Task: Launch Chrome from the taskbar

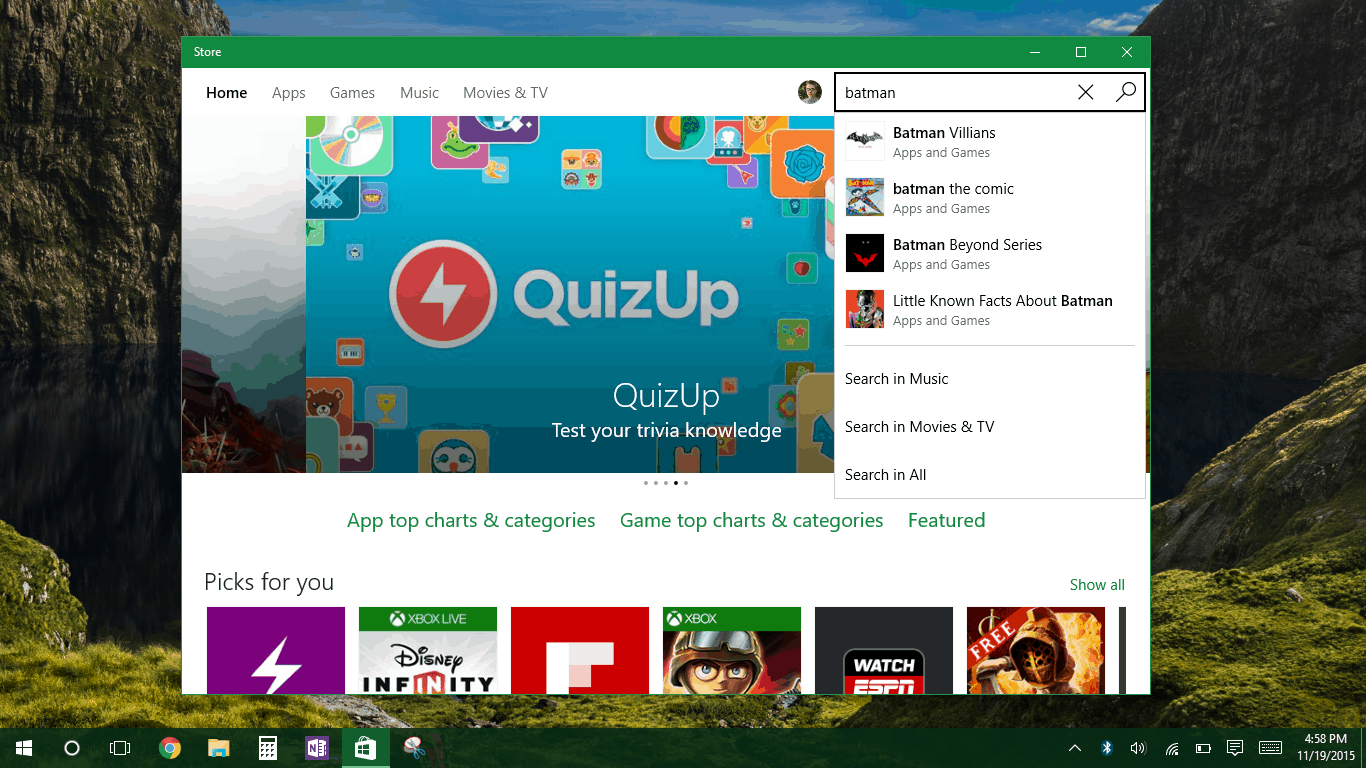Action: [170, 747]
